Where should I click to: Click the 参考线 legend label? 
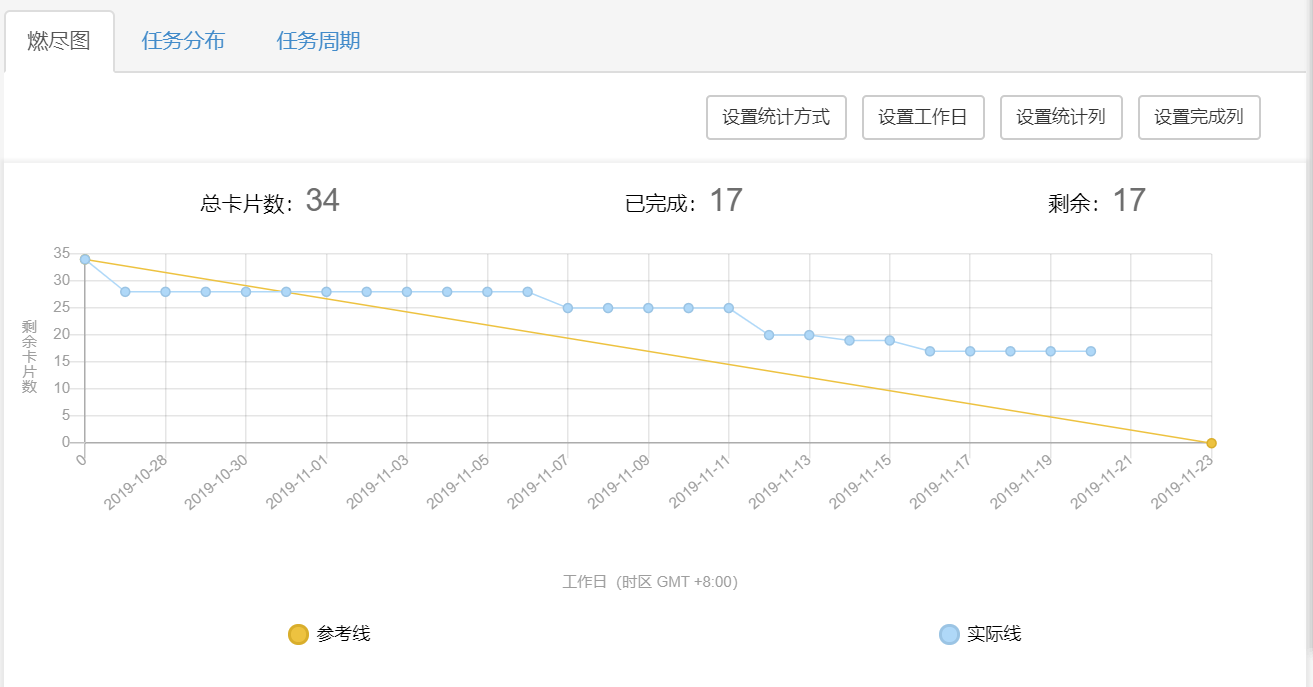point(343,634)
